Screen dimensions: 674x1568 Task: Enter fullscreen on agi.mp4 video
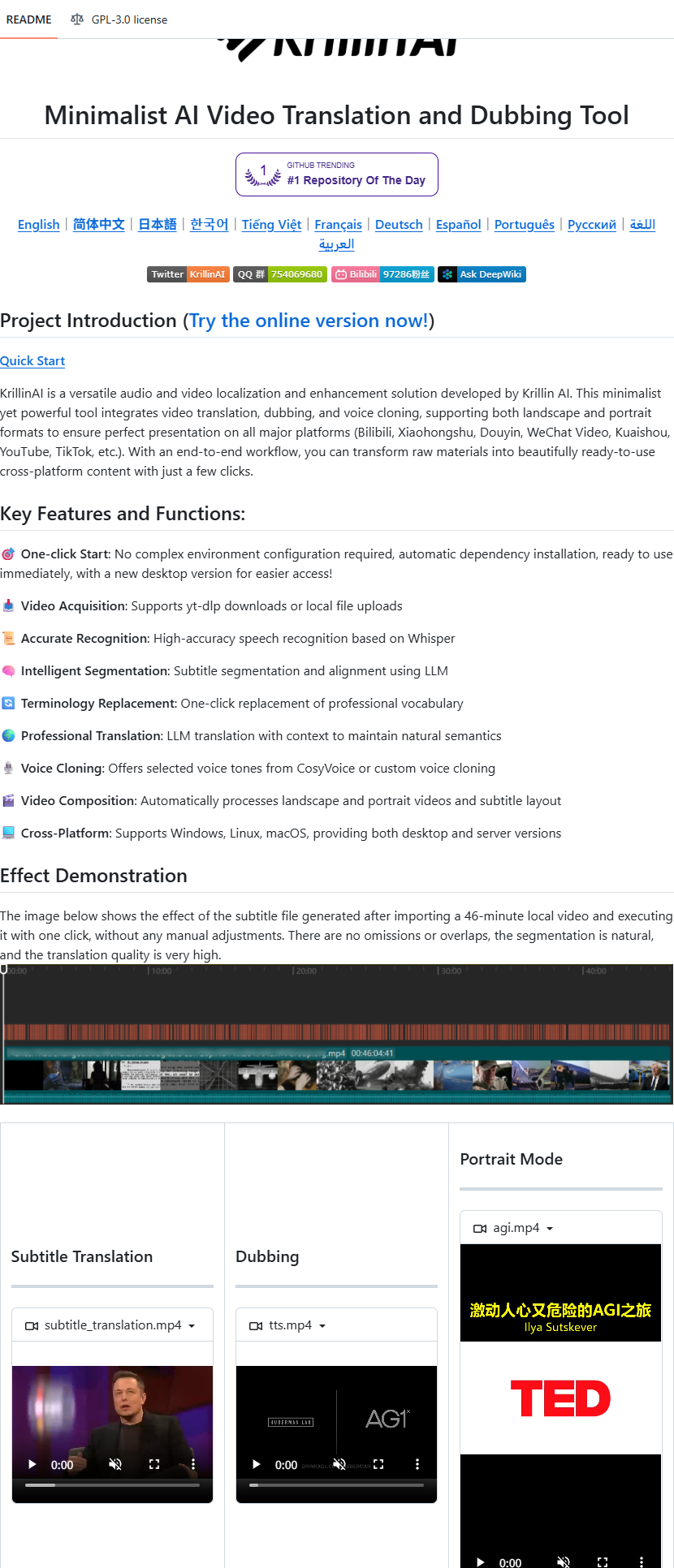(603, 1562)
